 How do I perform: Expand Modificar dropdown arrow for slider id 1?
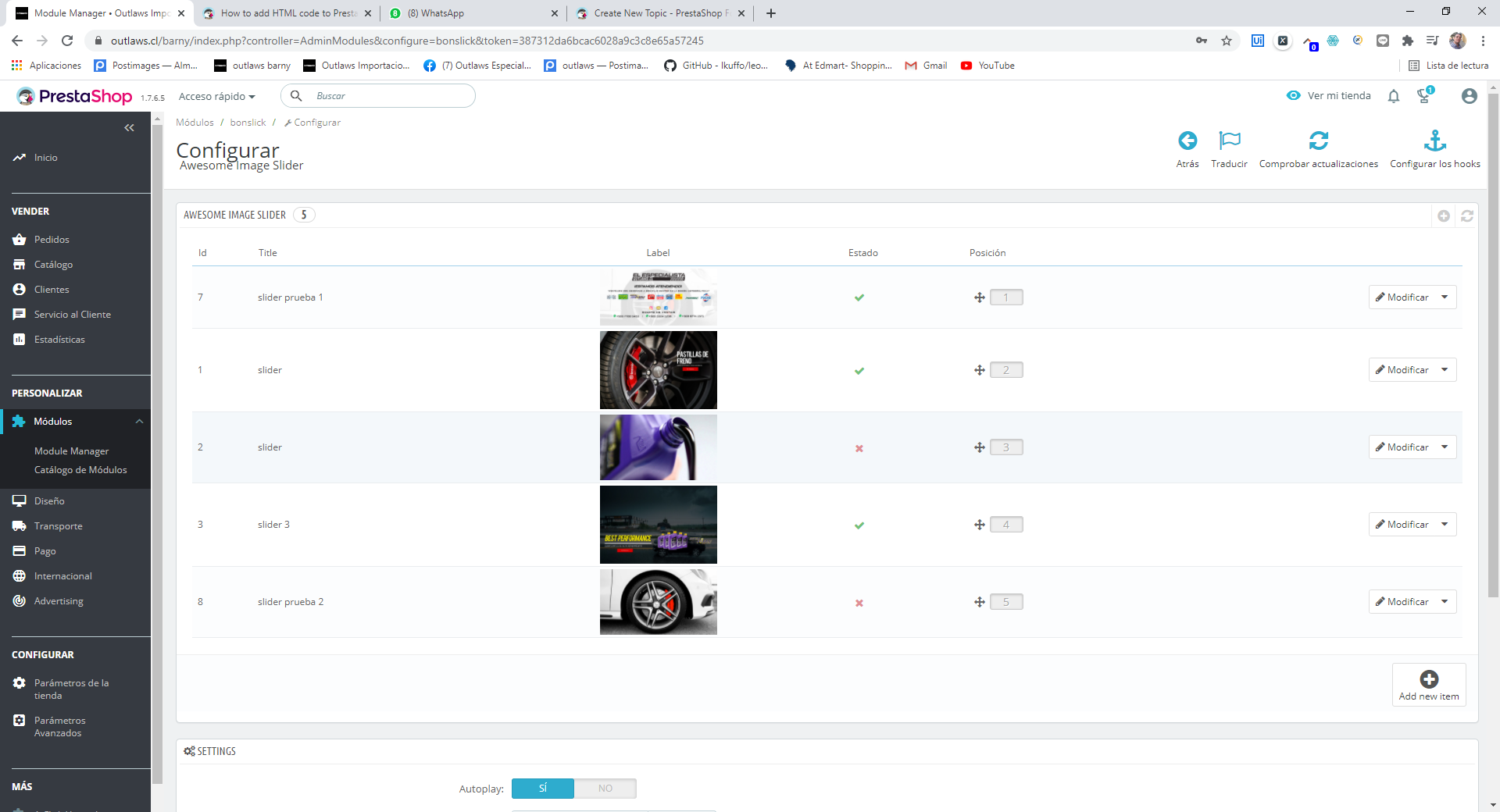coord(1445,370)
